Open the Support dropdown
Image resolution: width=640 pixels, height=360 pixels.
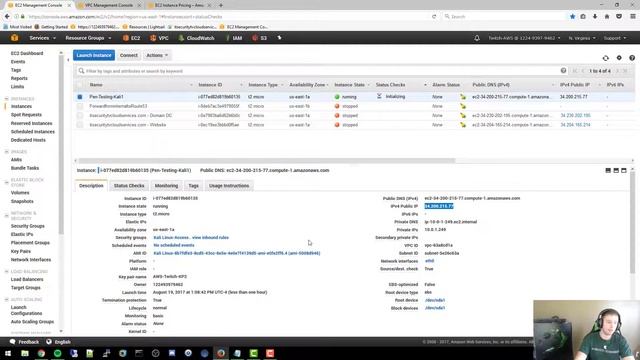pyautogui.click(x=615, y=38)
